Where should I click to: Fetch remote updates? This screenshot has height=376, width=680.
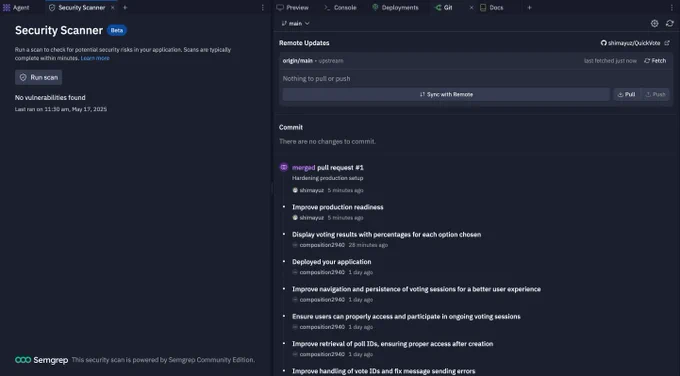pos(655,61)
